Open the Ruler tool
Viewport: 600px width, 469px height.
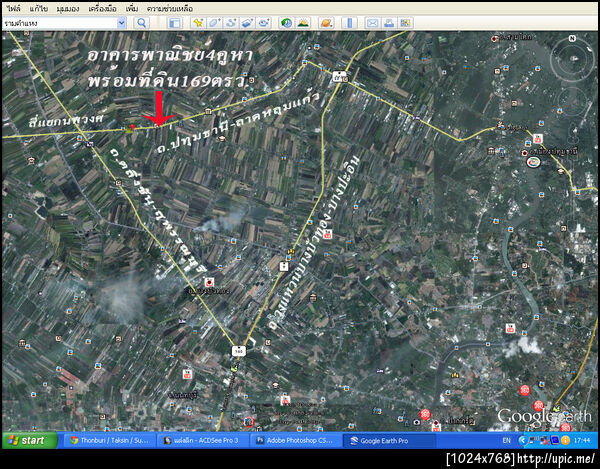point(349,23)
